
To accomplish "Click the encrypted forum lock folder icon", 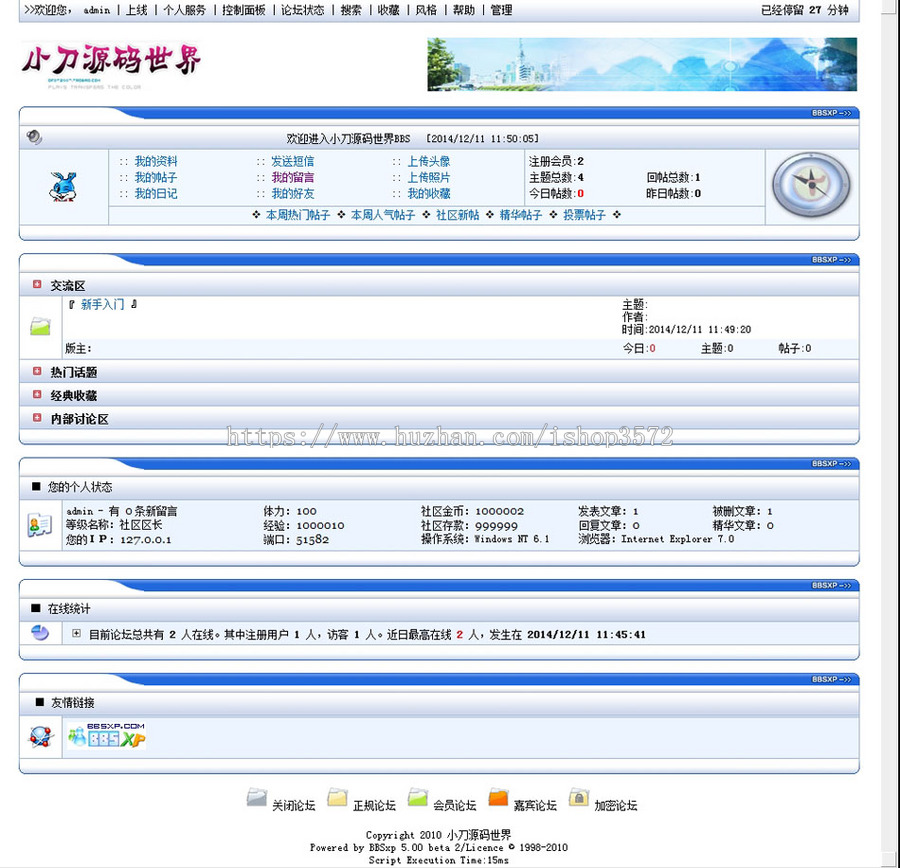I will pyautogui.click(x=579, y=798).
